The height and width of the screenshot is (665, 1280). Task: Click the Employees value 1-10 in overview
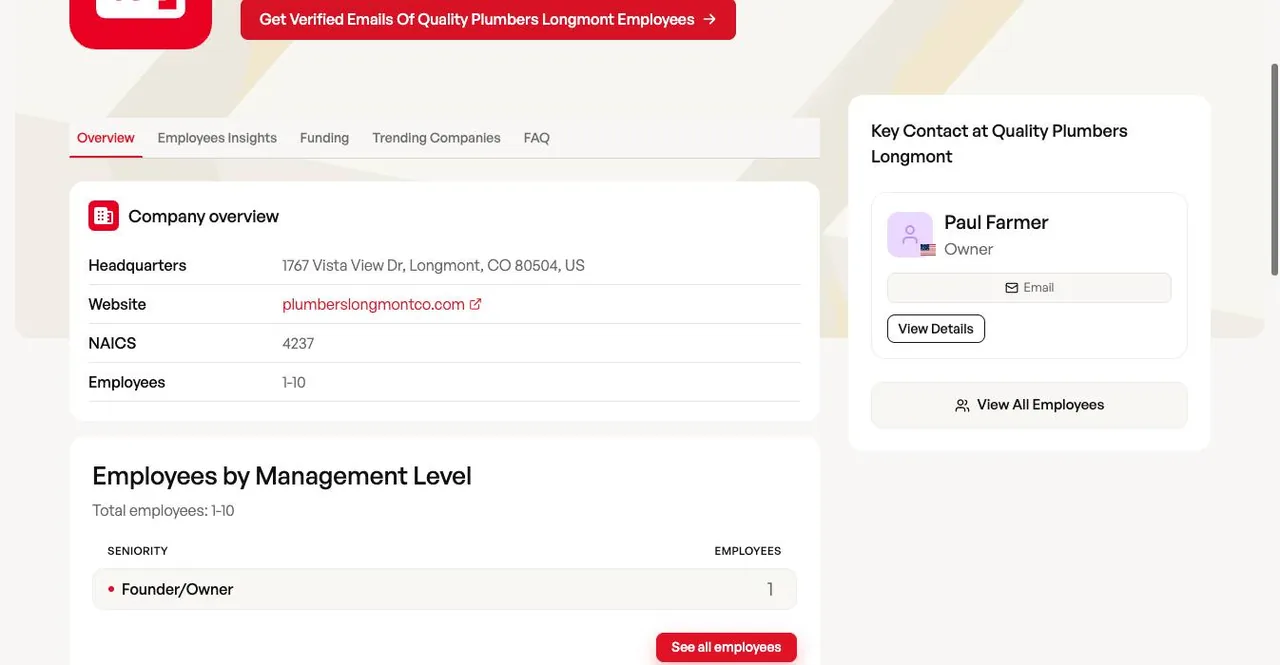click(294, 382)
